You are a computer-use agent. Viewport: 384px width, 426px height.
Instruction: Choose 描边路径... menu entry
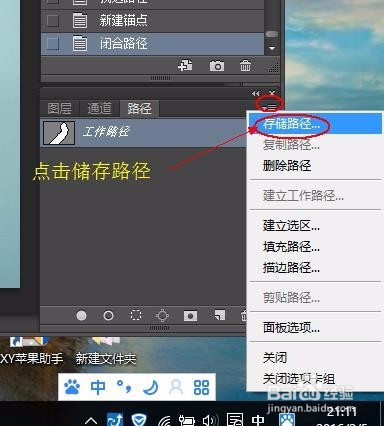315,267
